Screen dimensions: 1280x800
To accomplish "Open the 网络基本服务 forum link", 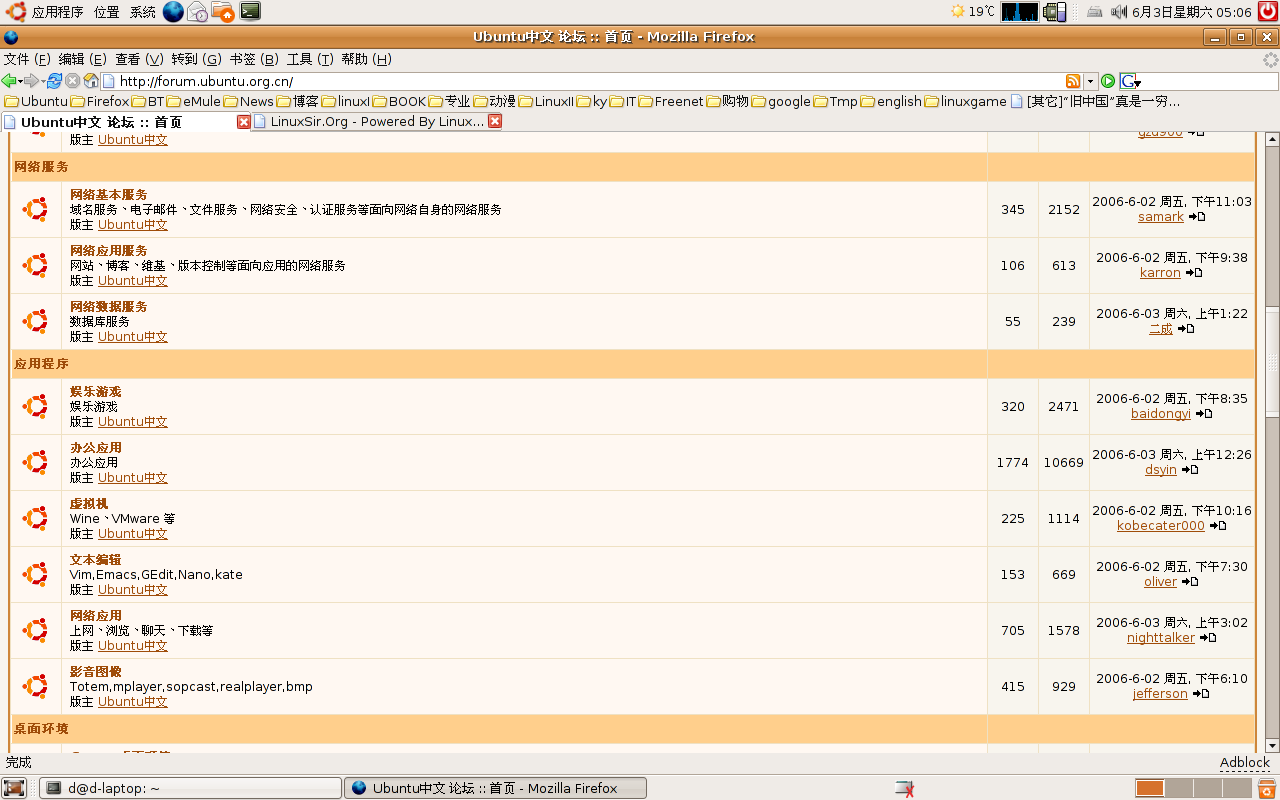I will pos(108,194).
